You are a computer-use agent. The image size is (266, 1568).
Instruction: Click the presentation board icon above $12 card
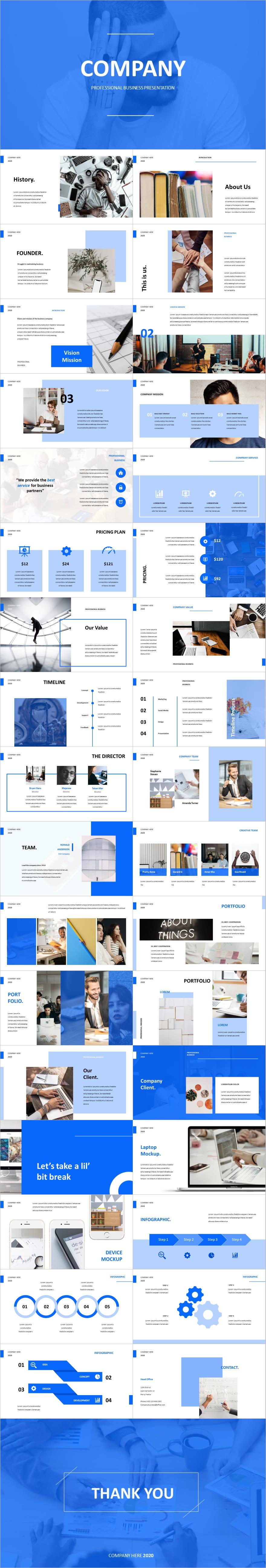(24, 551)
